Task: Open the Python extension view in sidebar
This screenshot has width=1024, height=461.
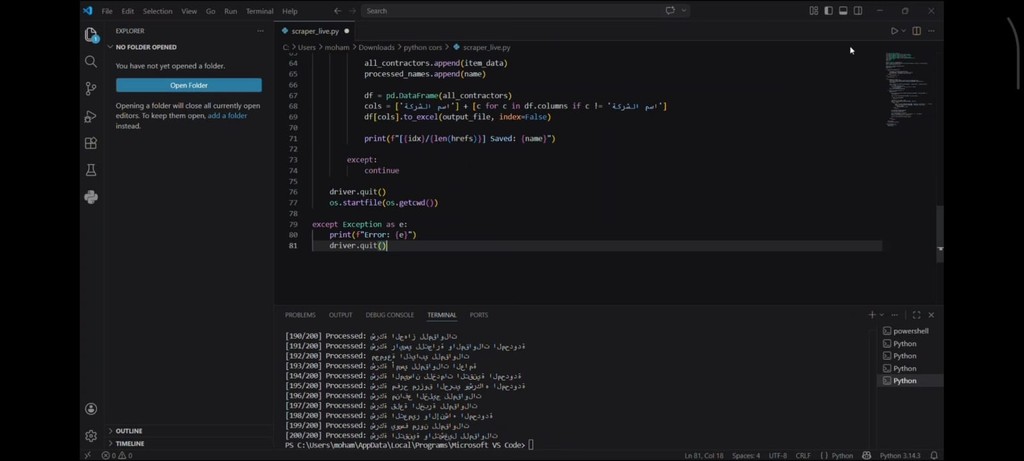Action: click(x=91, y=197)
